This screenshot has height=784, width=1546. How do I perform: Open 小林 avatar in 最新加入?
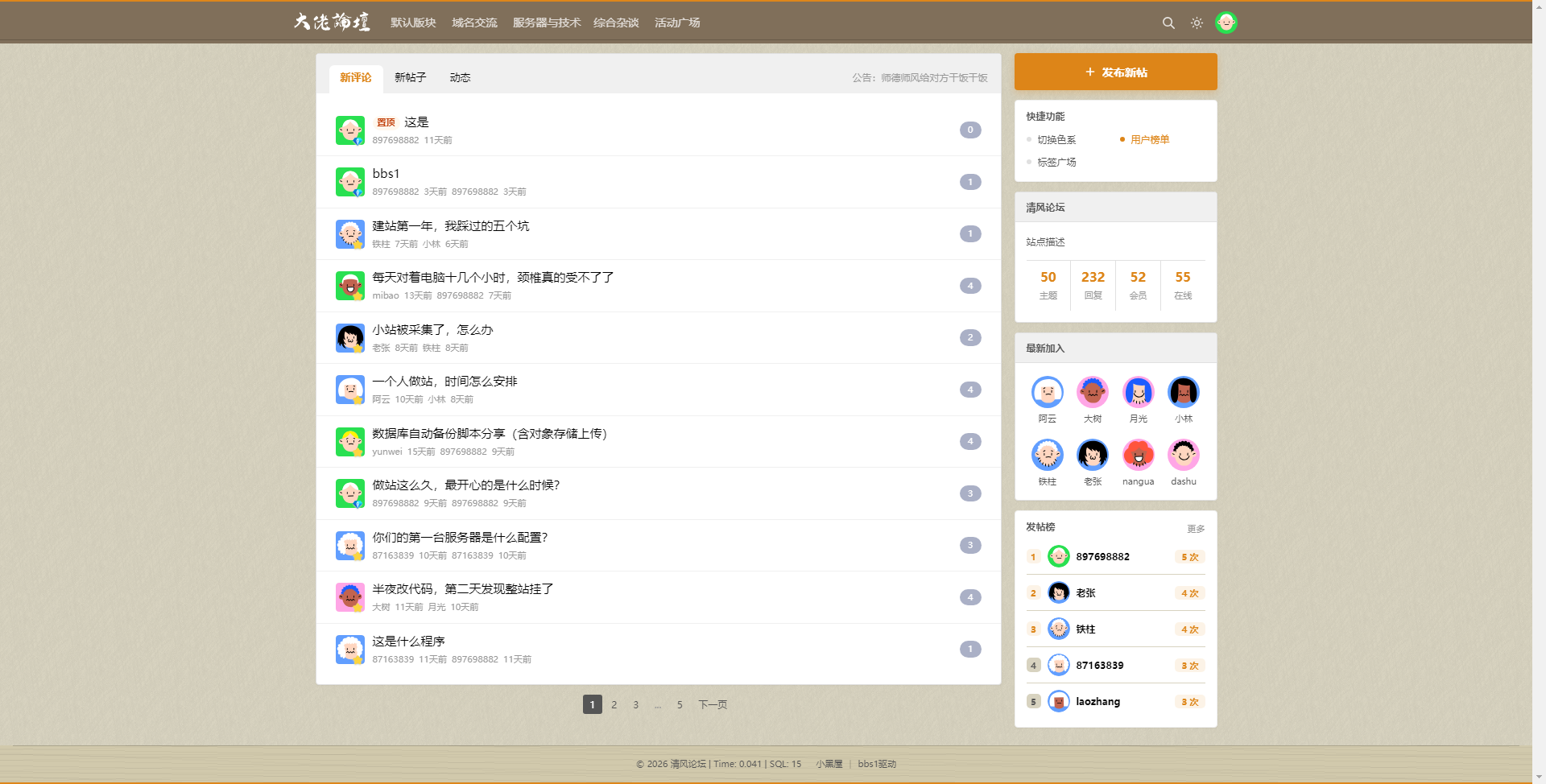pos(1183,392)
